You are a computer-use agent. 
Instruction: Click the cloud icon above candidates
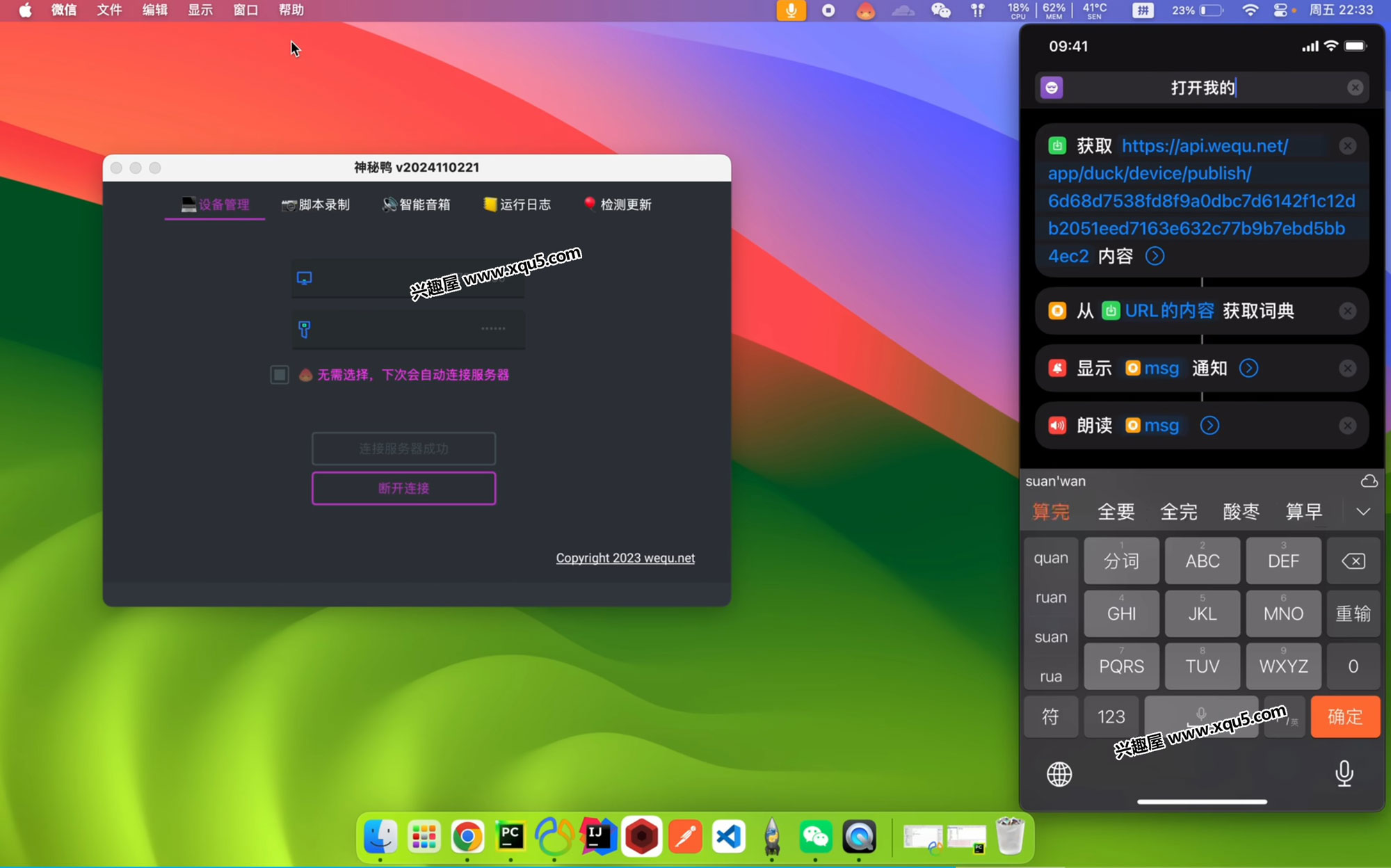pyautogui.click(x=1369, y=481)
